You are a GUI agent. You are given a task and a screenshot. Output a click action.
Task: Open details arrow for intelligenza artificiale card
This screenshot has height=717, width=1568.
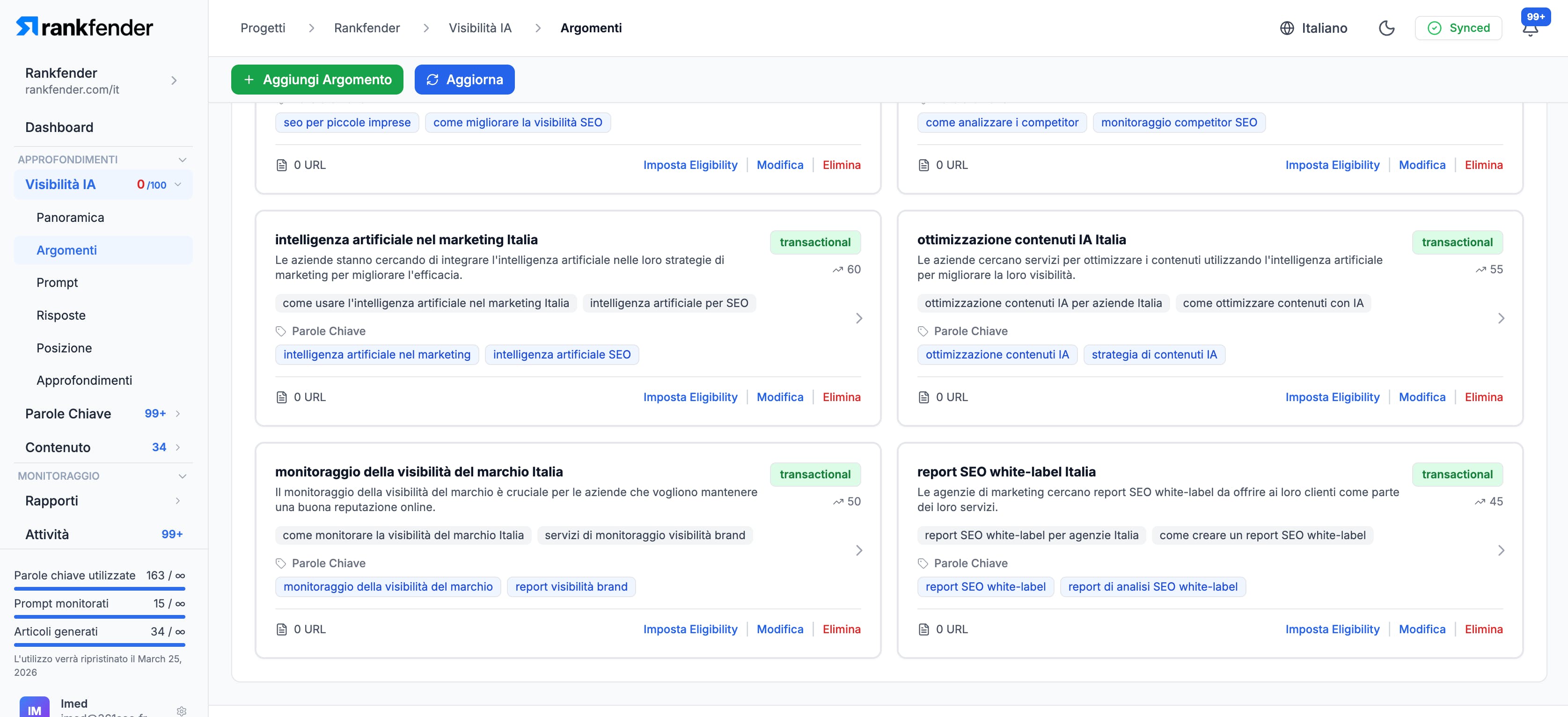(858, 318)
